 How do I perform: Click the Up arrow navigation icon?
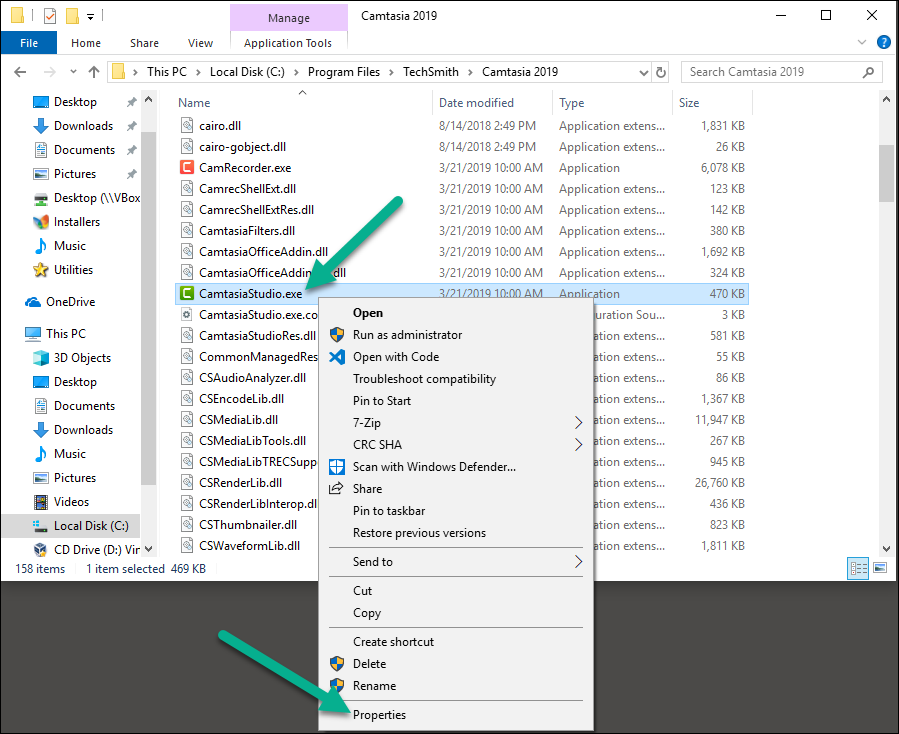click(x=94, y=72)
